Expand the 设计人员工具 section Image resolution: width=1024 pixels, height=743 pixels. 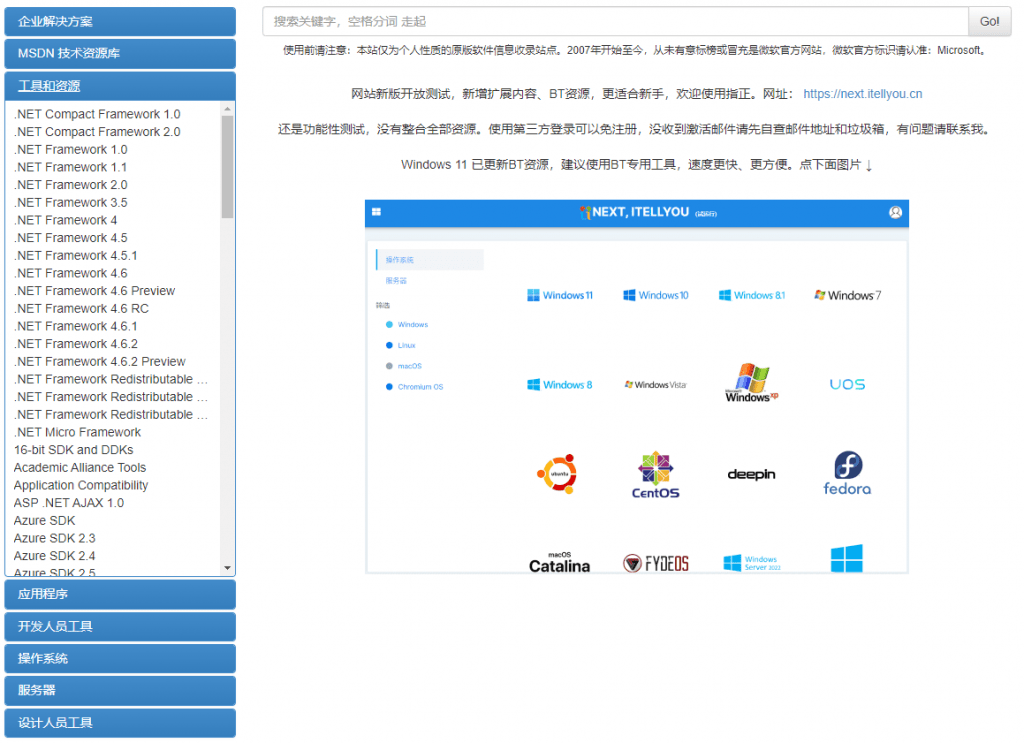point(120,723)
